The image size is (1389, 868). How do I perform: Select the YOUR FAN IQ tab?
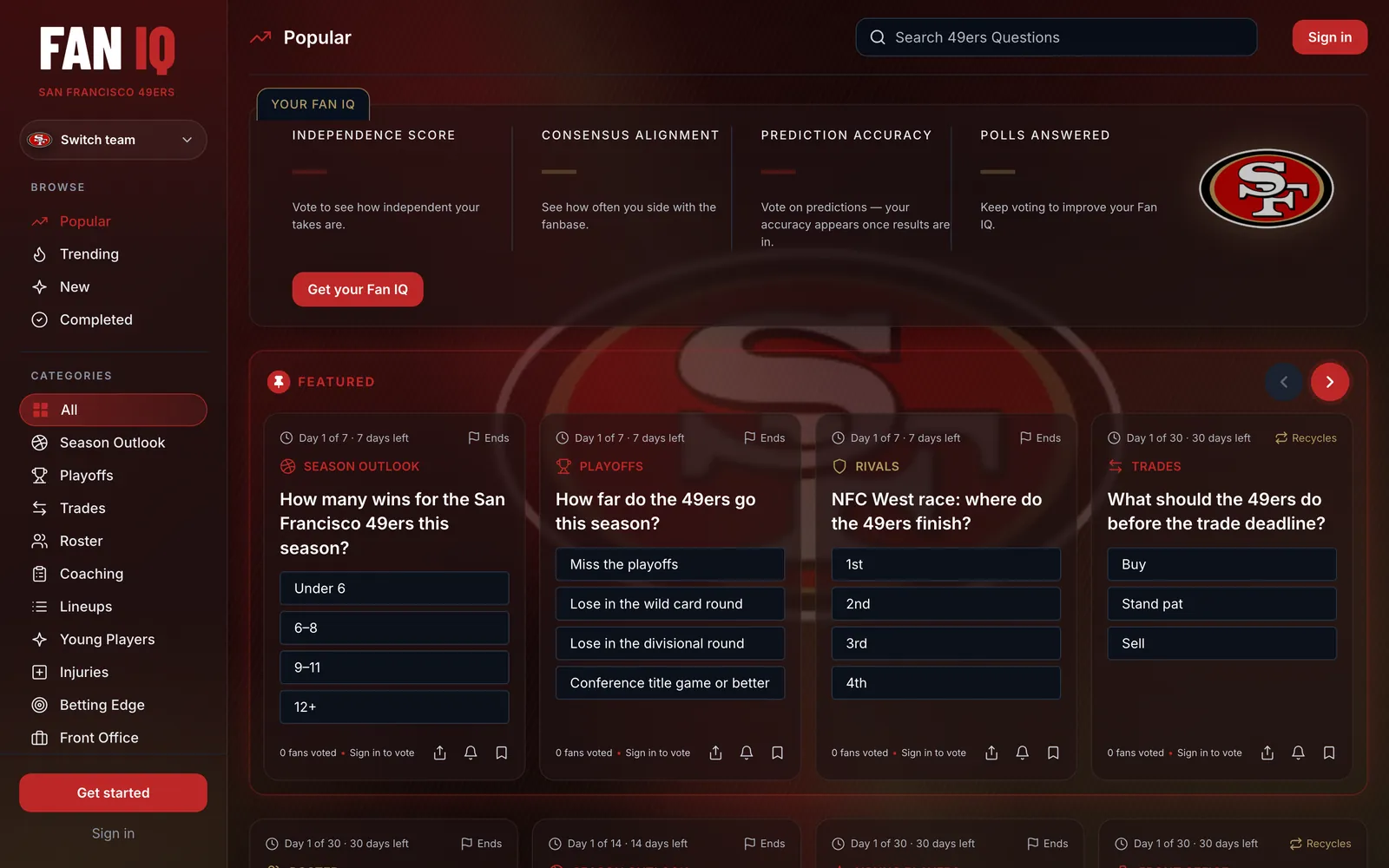[x=313, y=104]
